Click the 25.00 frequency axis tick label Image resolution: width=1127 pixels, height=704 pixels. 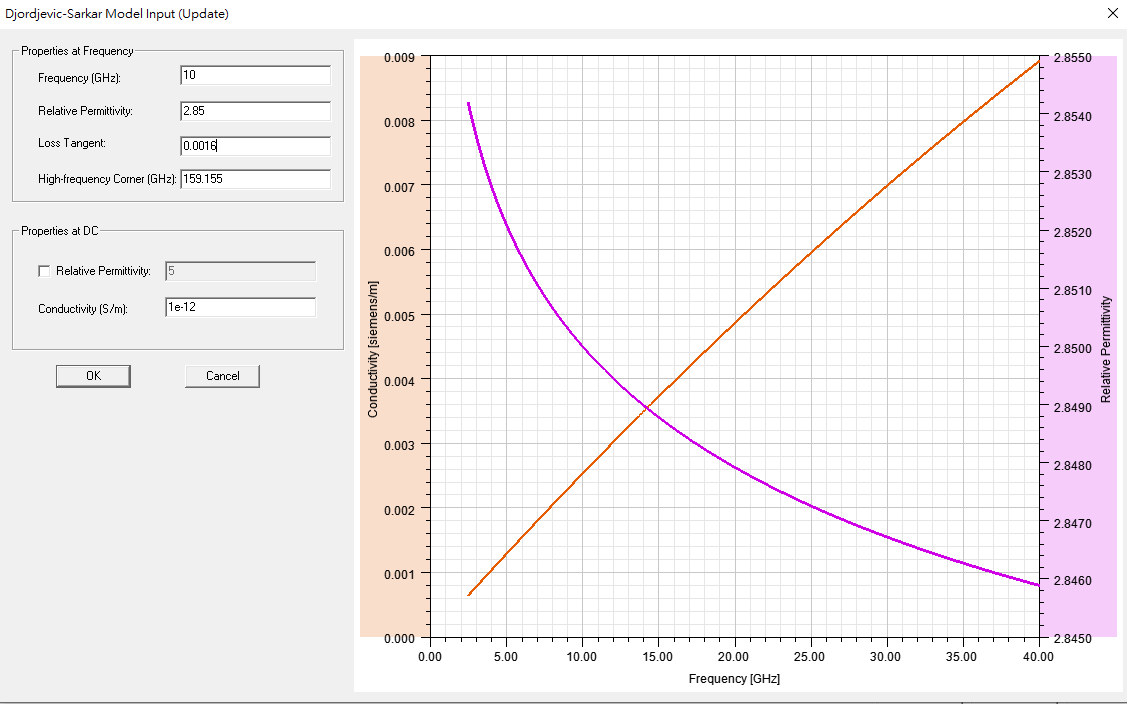point(809,657)
